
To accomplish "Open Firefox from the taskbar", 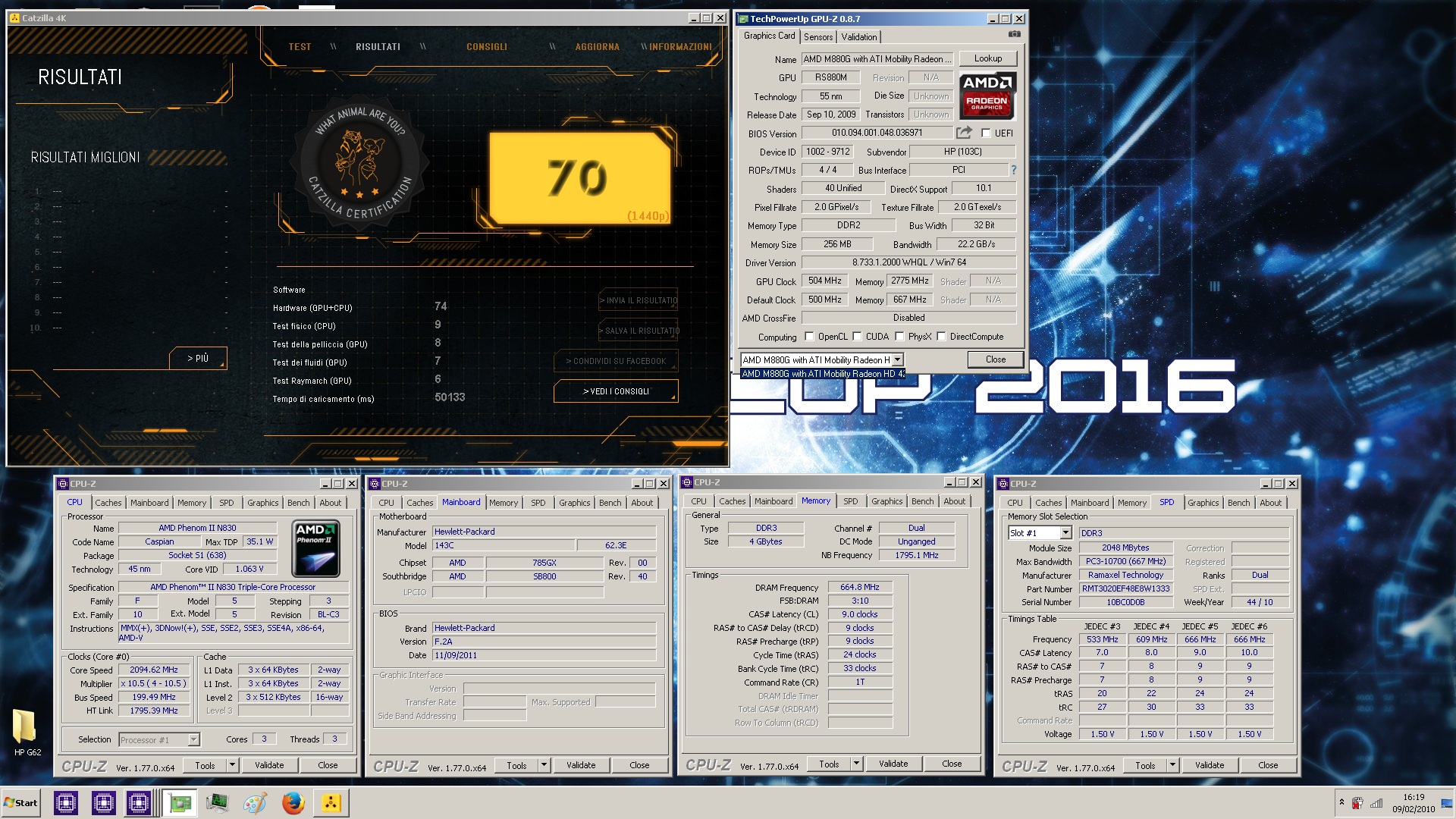I will [x=293, y=802].
